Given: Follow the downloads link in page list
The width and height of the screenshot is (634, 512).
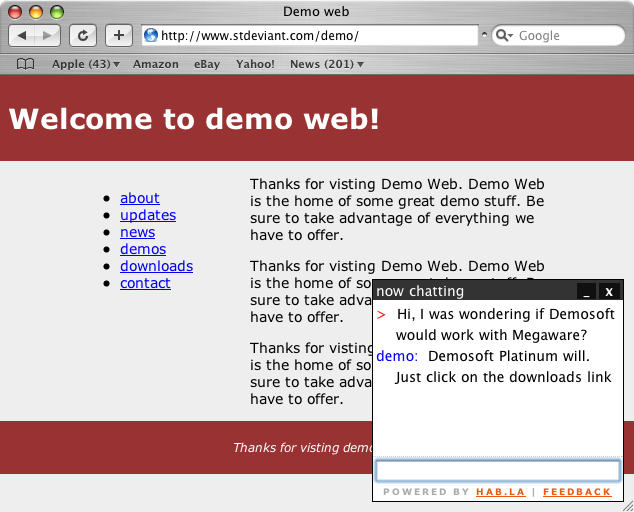Looking at the screenshot, I should click(156, 266).
